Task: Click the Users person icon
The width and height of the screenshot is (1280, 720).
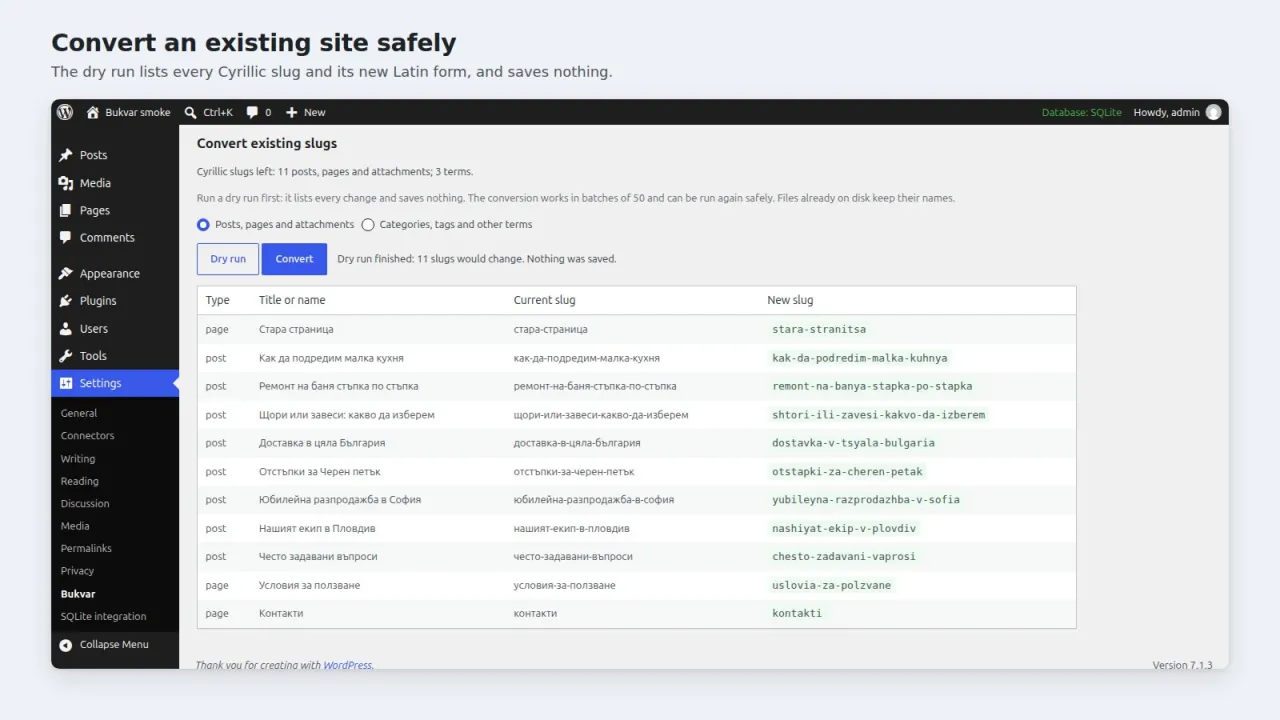Action: [66, 328]
